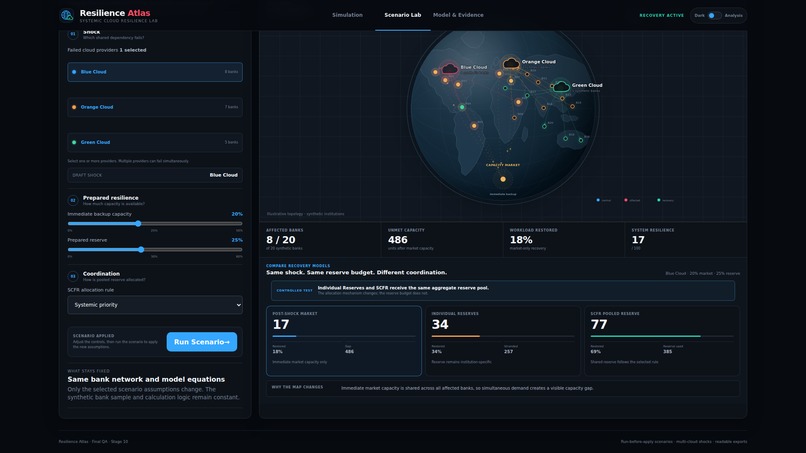
Task: Click the 03 Coordination step badge
Action: click(x=72, y=276)
